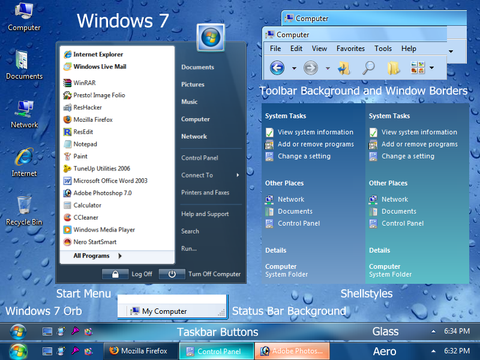Open the Recycle Bin desktop icon

click(24, 210)
